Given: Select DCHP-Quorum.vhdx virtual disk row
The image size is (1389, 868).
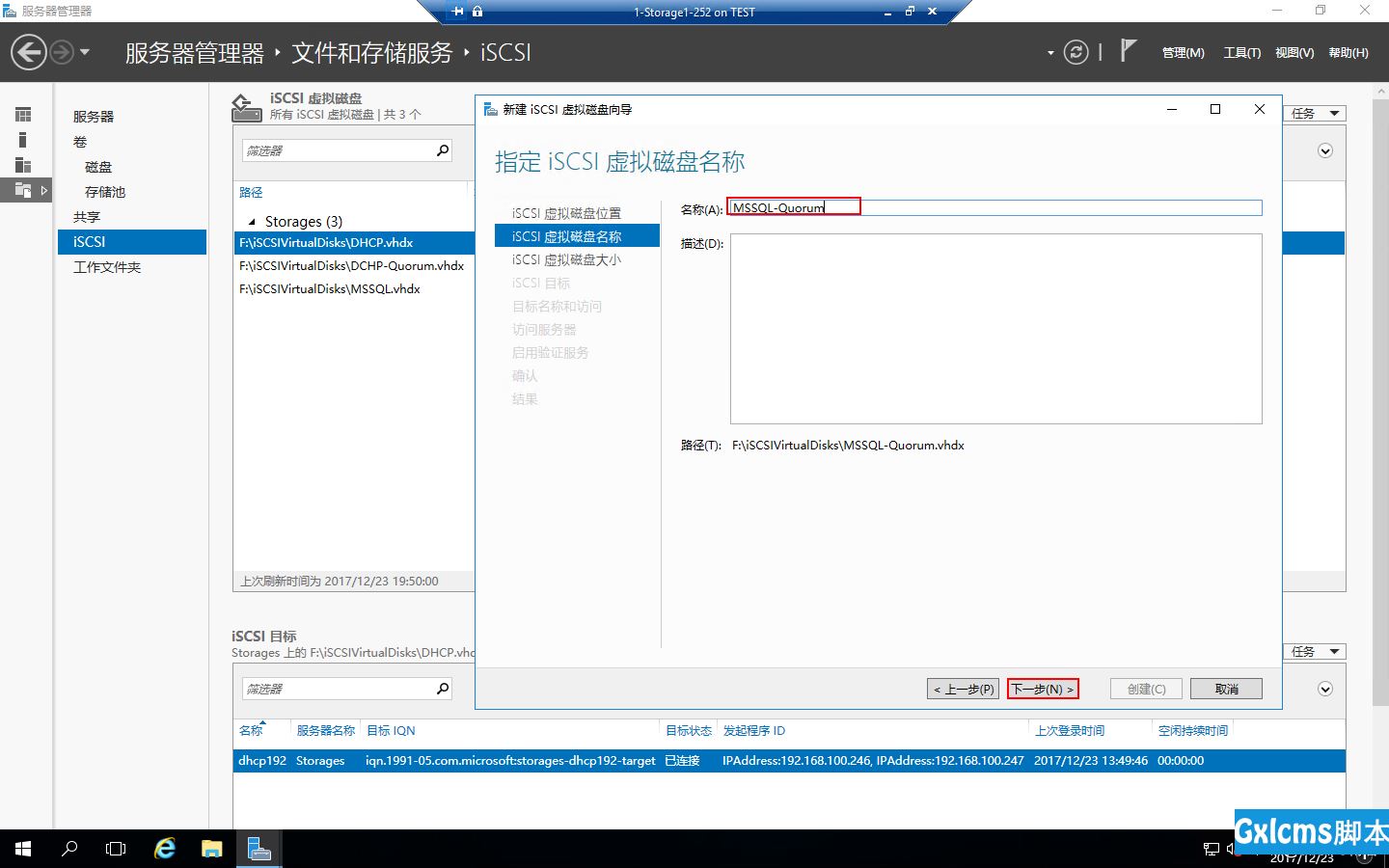Looking at the screenshot, I should point(354,266).
